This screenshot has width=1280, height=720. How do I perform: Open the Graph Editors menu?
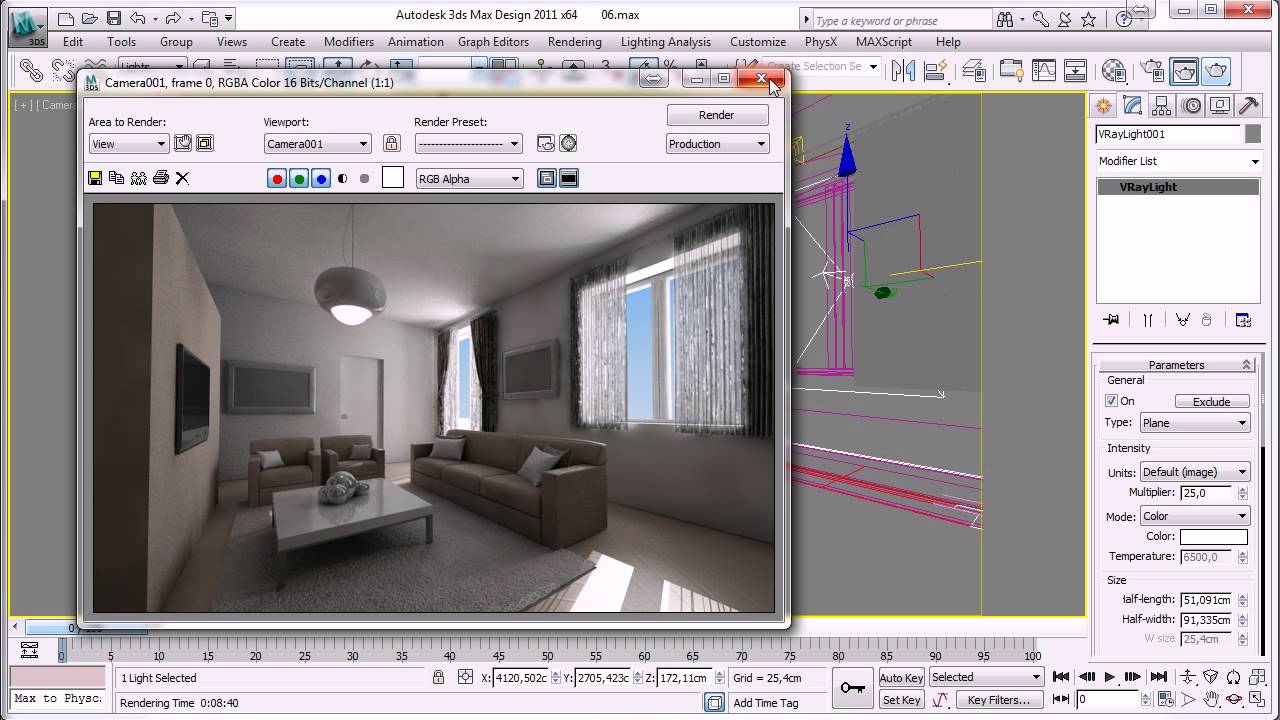tap(493, 42)
